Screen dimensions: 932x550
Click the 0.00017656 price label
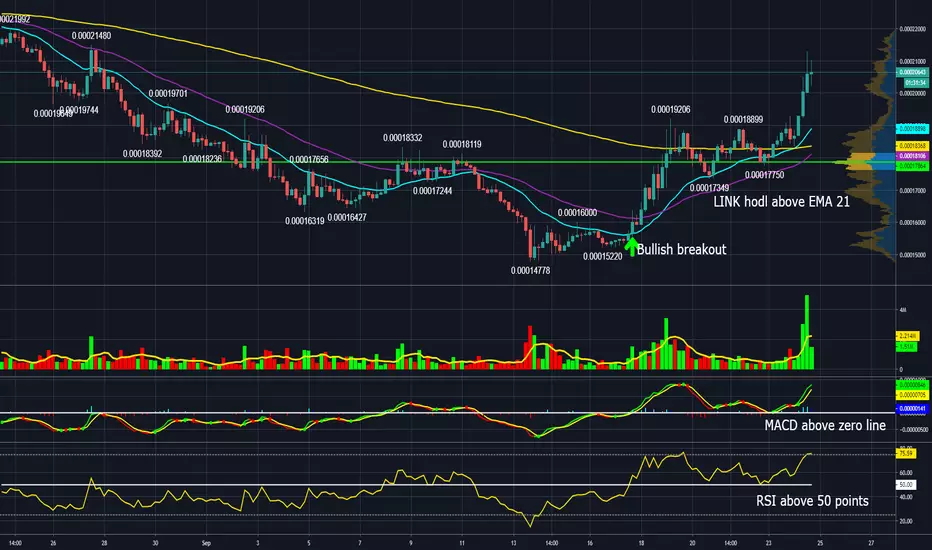pyautogui.click(x=308, y=159)
